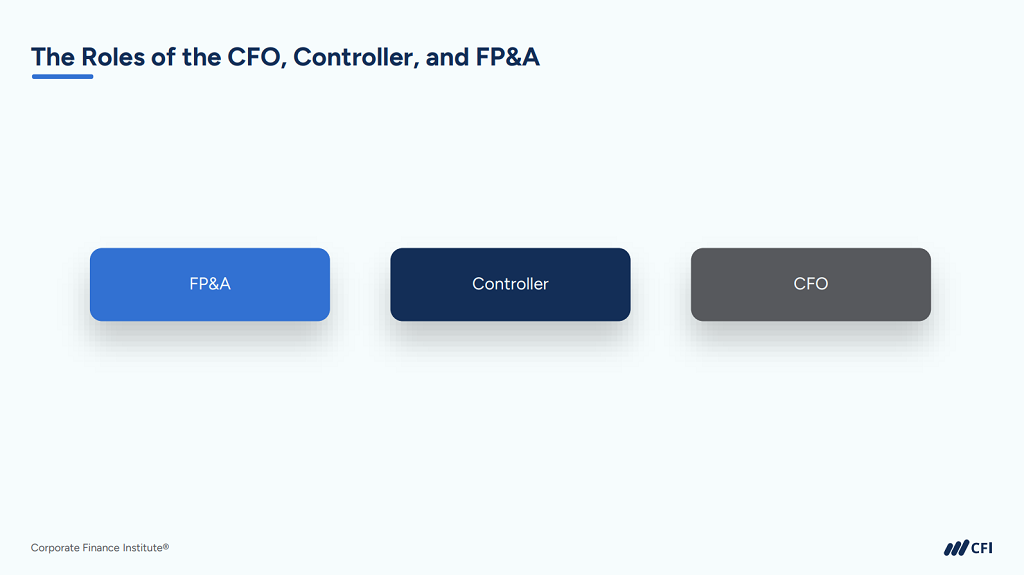1024x575 pixels.
Task: Click the word Finance in the footer
Action: click(x=101, y=548)
